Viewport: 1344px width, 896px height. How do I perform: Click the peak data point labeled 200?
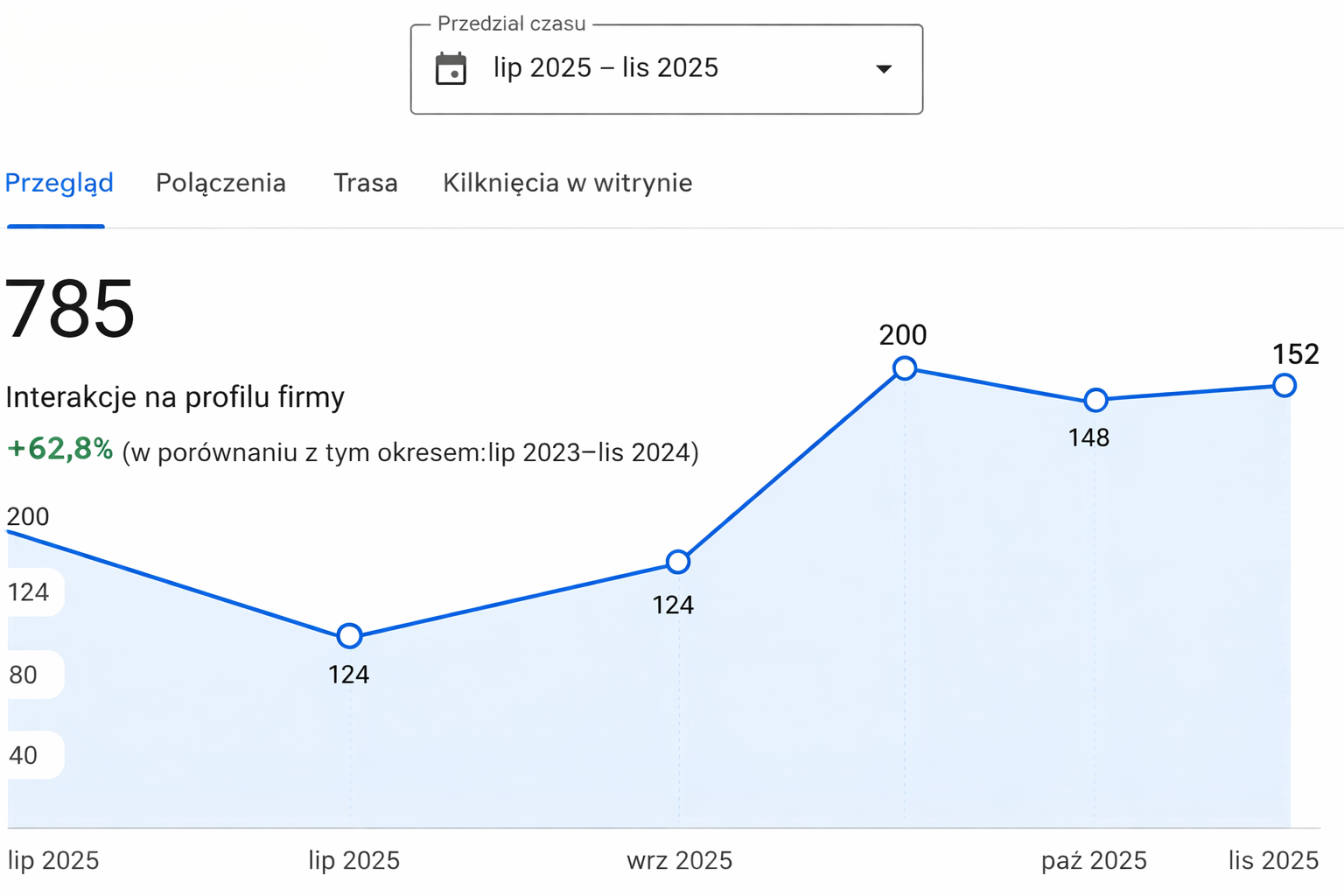905,368
